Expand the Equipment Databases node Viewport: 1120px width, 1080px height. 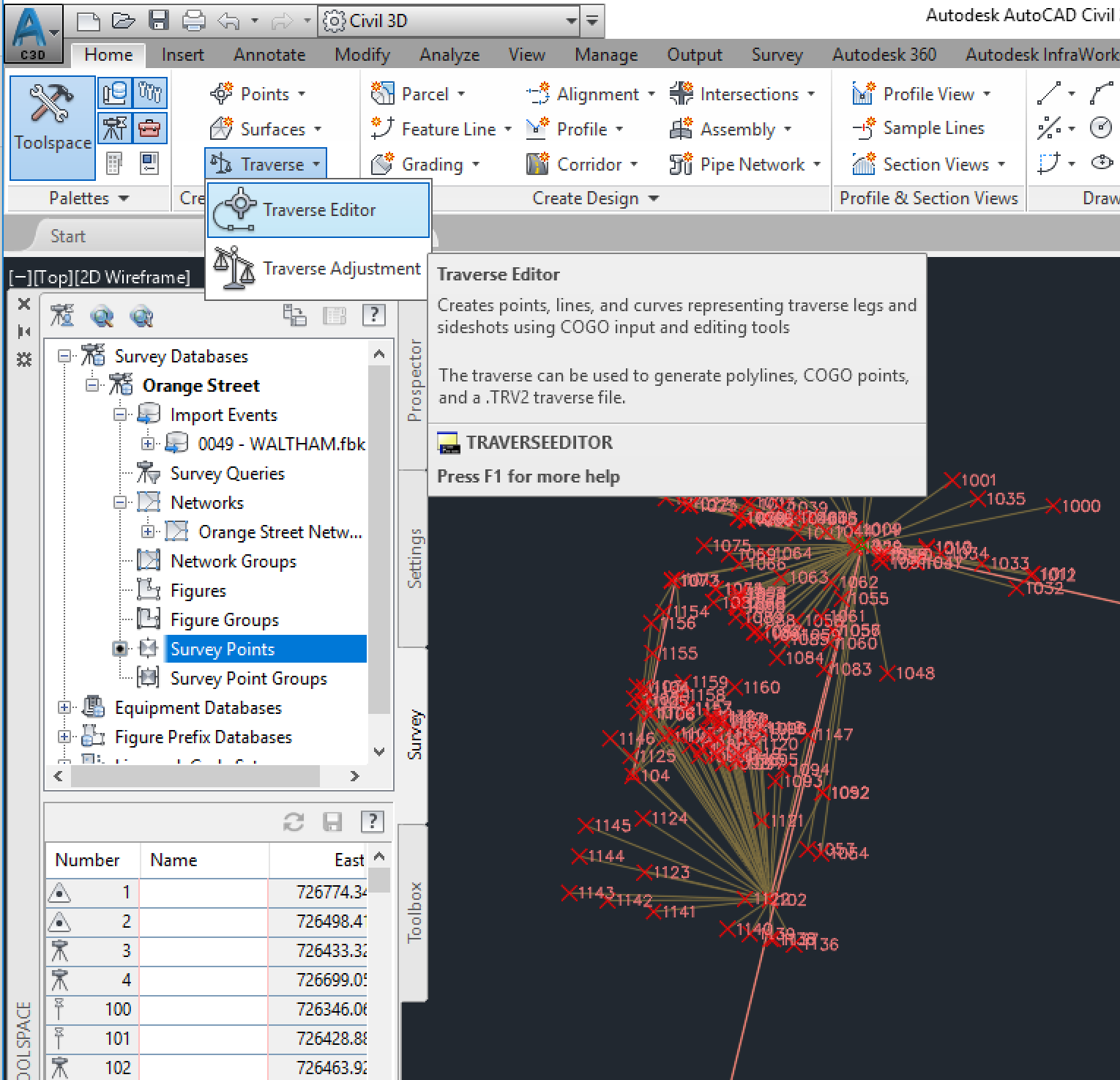click(64, 707)
